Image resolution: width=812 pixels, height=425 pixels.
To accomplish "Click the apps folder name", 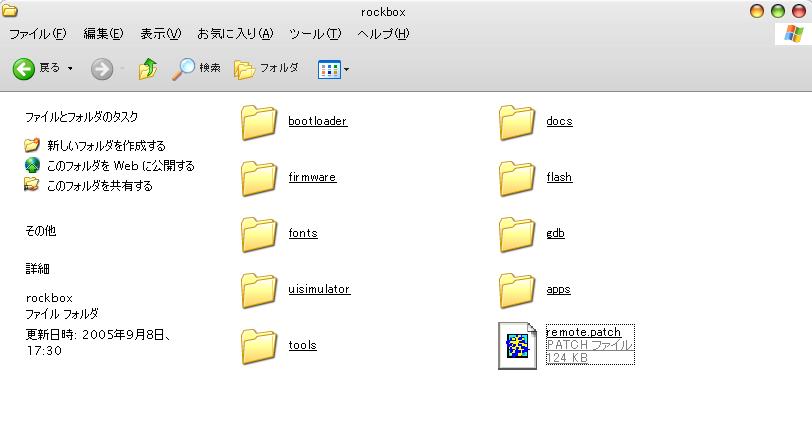I will point(558,289).
